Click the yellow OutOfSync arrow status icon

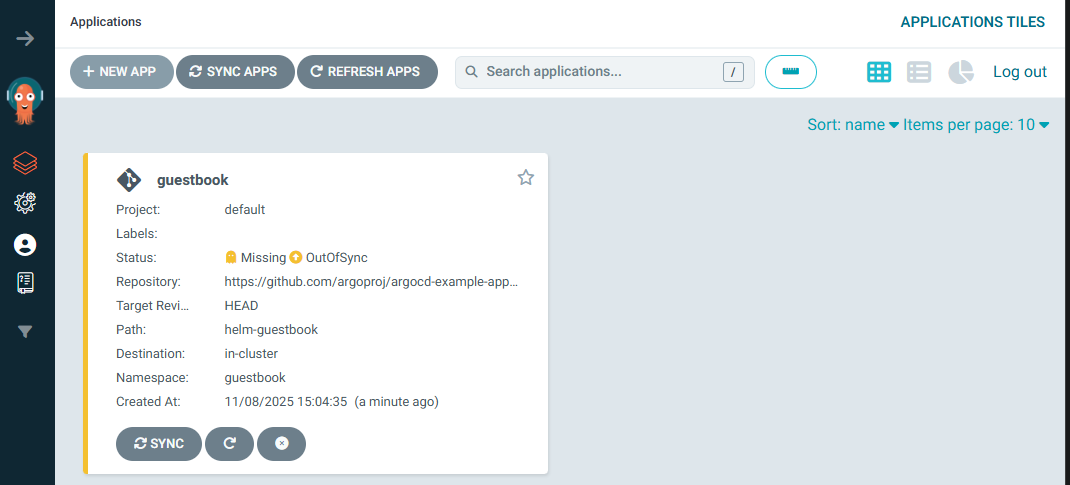pyautogui.click(x=295, y=257)
